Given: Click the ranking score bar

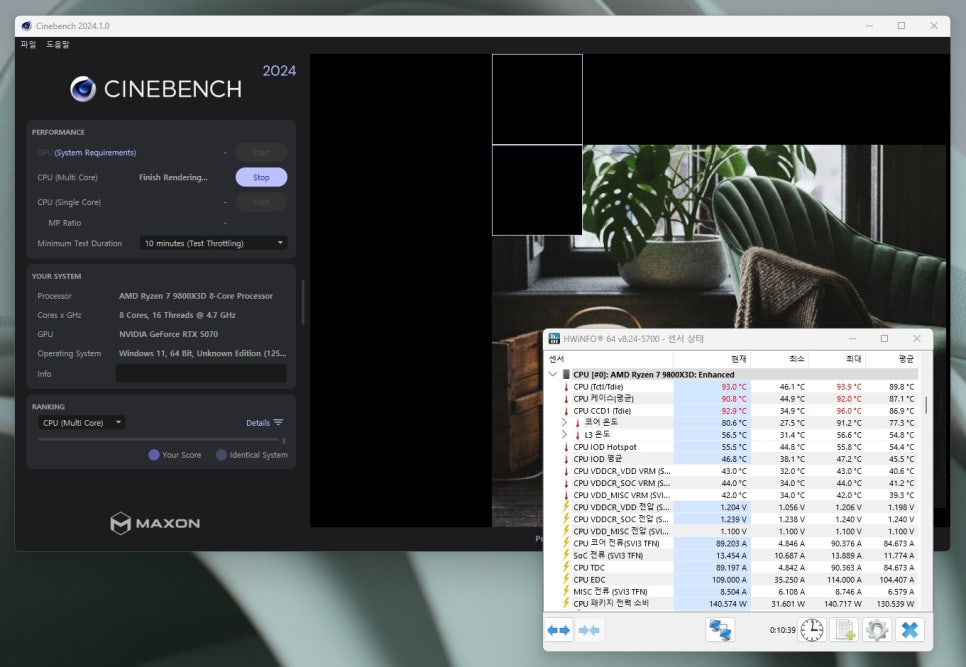Looking at the screenshot, I should [x=160, y=440].
